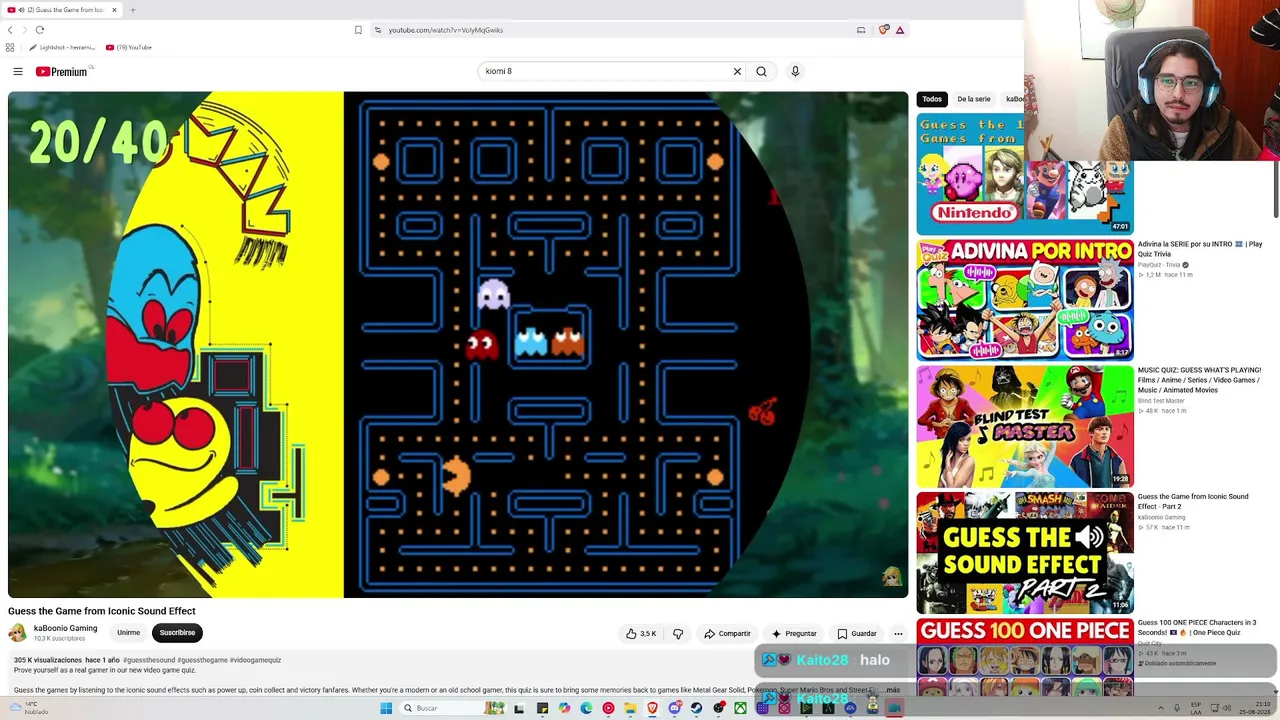Open the #guessthesound hashtag

[x=149, y=660]
